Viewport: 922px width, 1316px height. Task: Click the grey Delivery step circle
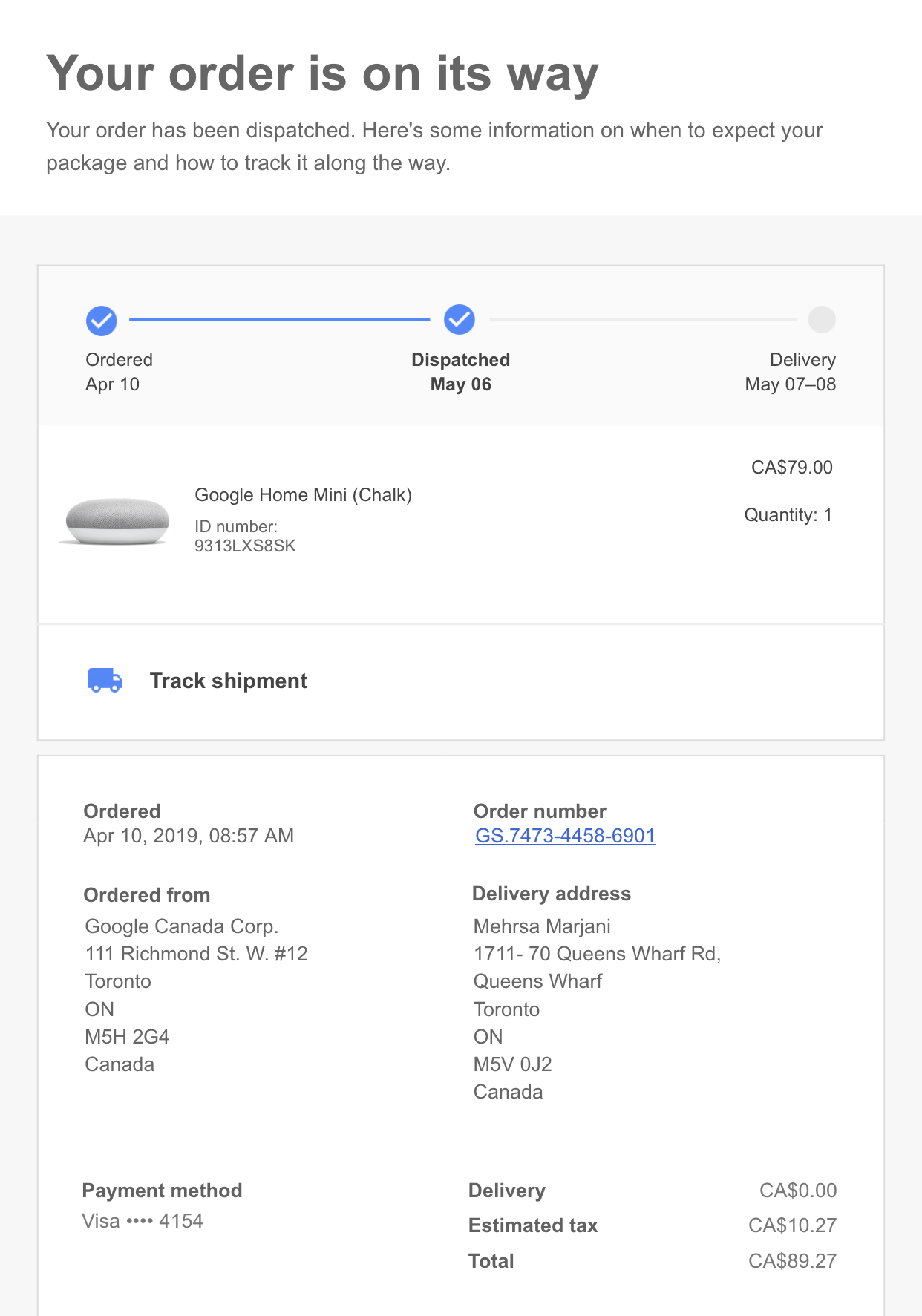click(x=822, y=320)
